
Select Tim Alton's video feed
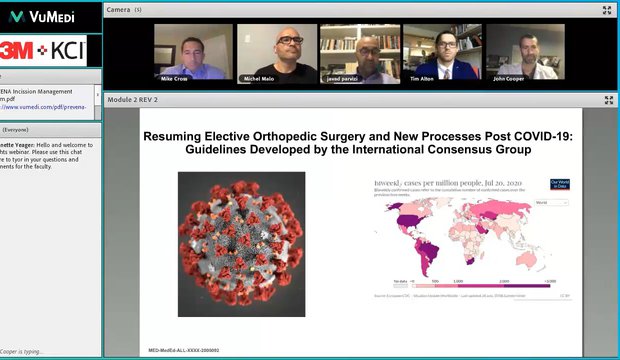(442, 53)
